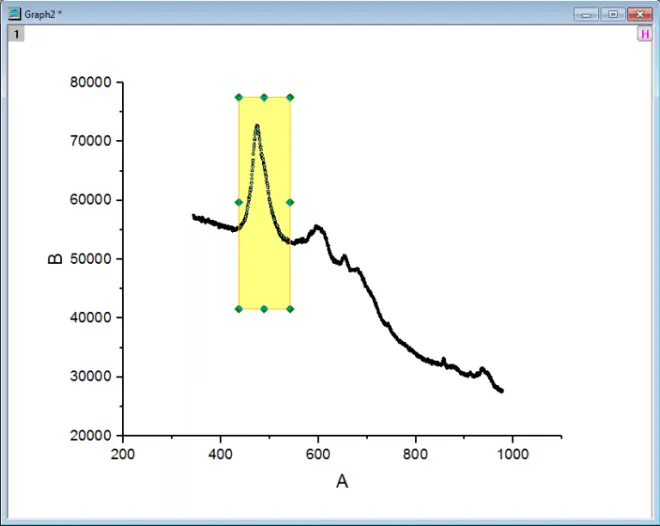Click the Graph2 window icon
Viewport: 660px width, 526px height.
pos(14,13)
